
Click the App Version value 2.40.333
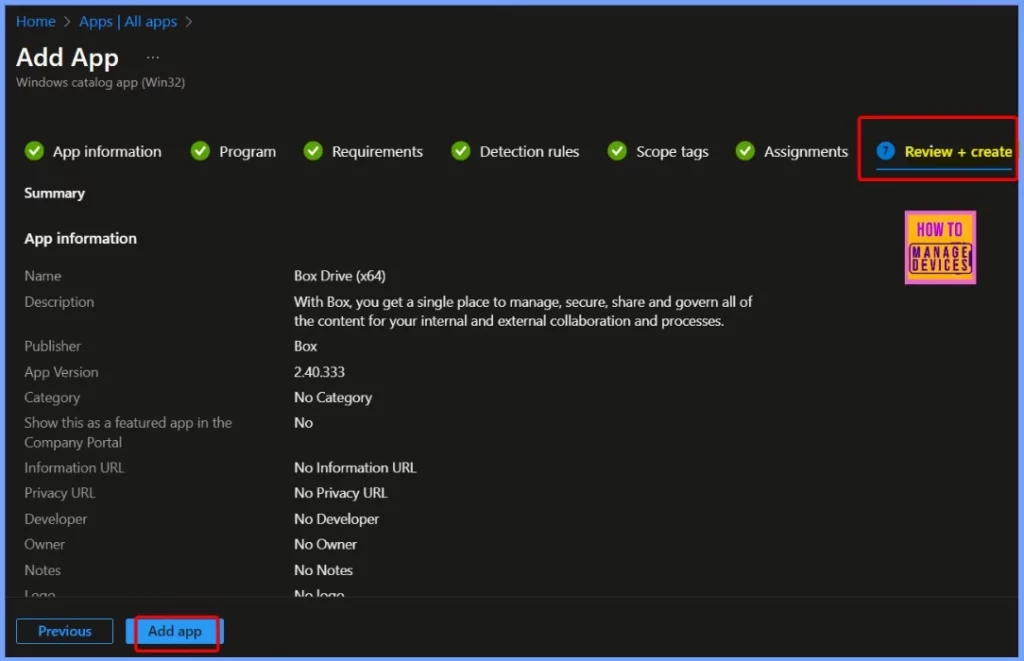click(319, 372)
